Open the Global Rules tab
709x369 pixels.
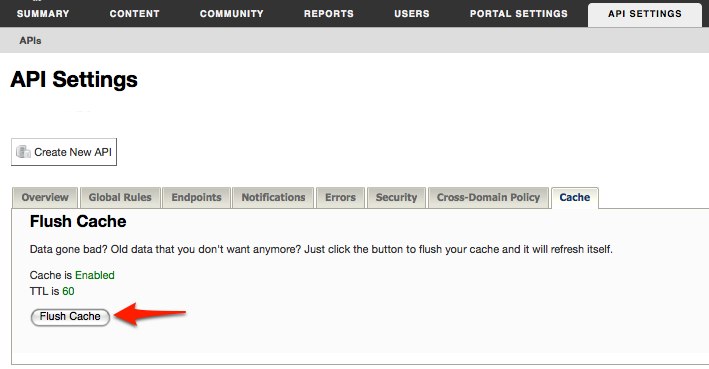[x=120, y=198]
